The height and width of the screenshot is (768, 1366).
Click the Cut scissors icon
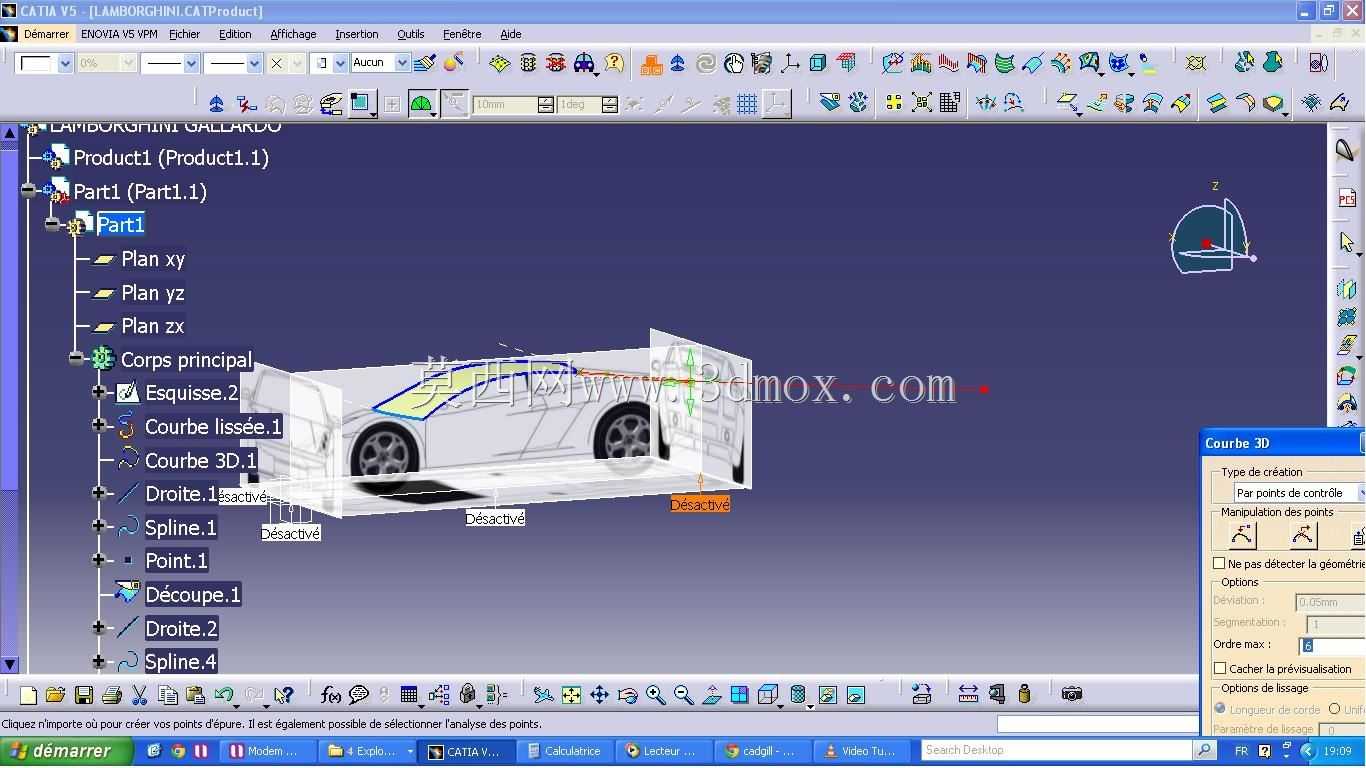point(140,695)
